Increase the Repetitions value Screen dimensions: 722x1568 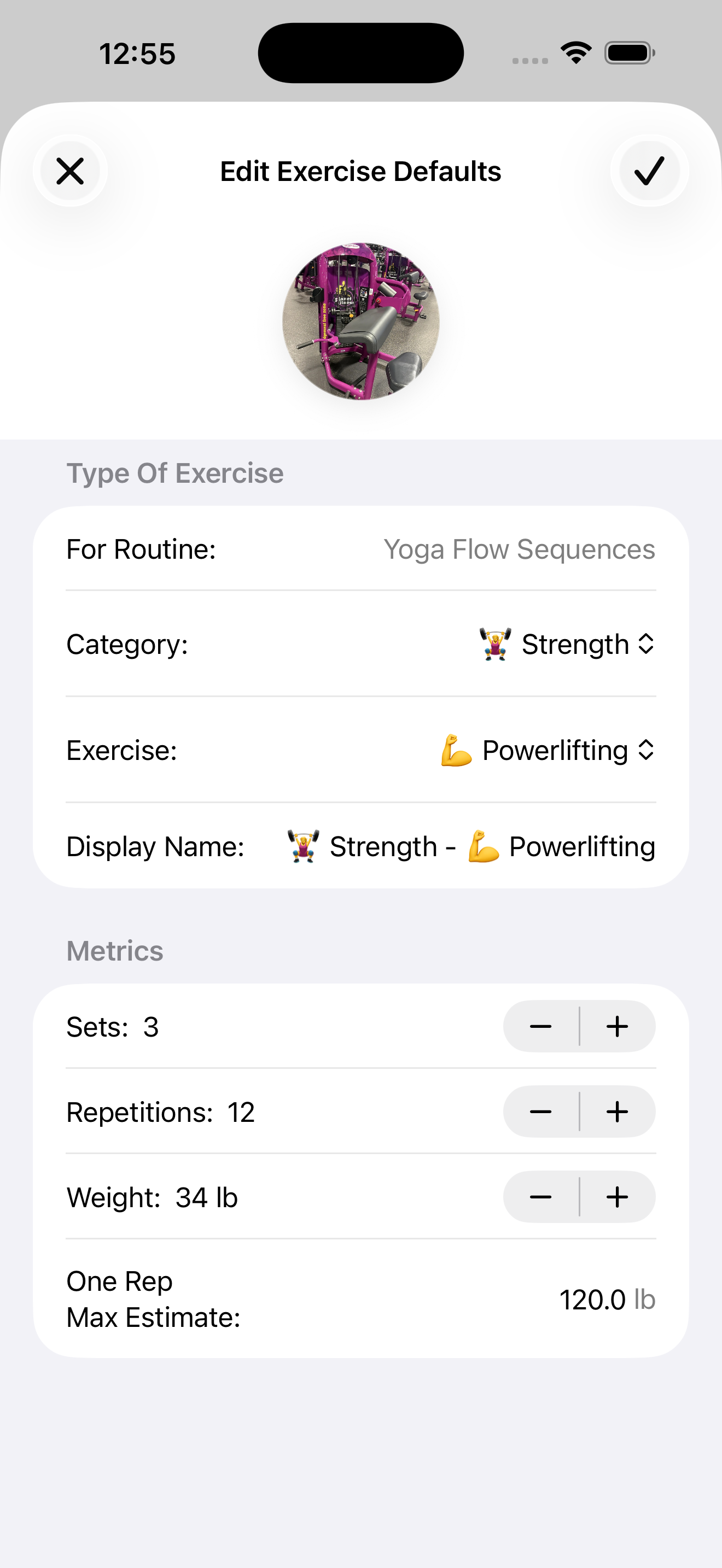618,1112
